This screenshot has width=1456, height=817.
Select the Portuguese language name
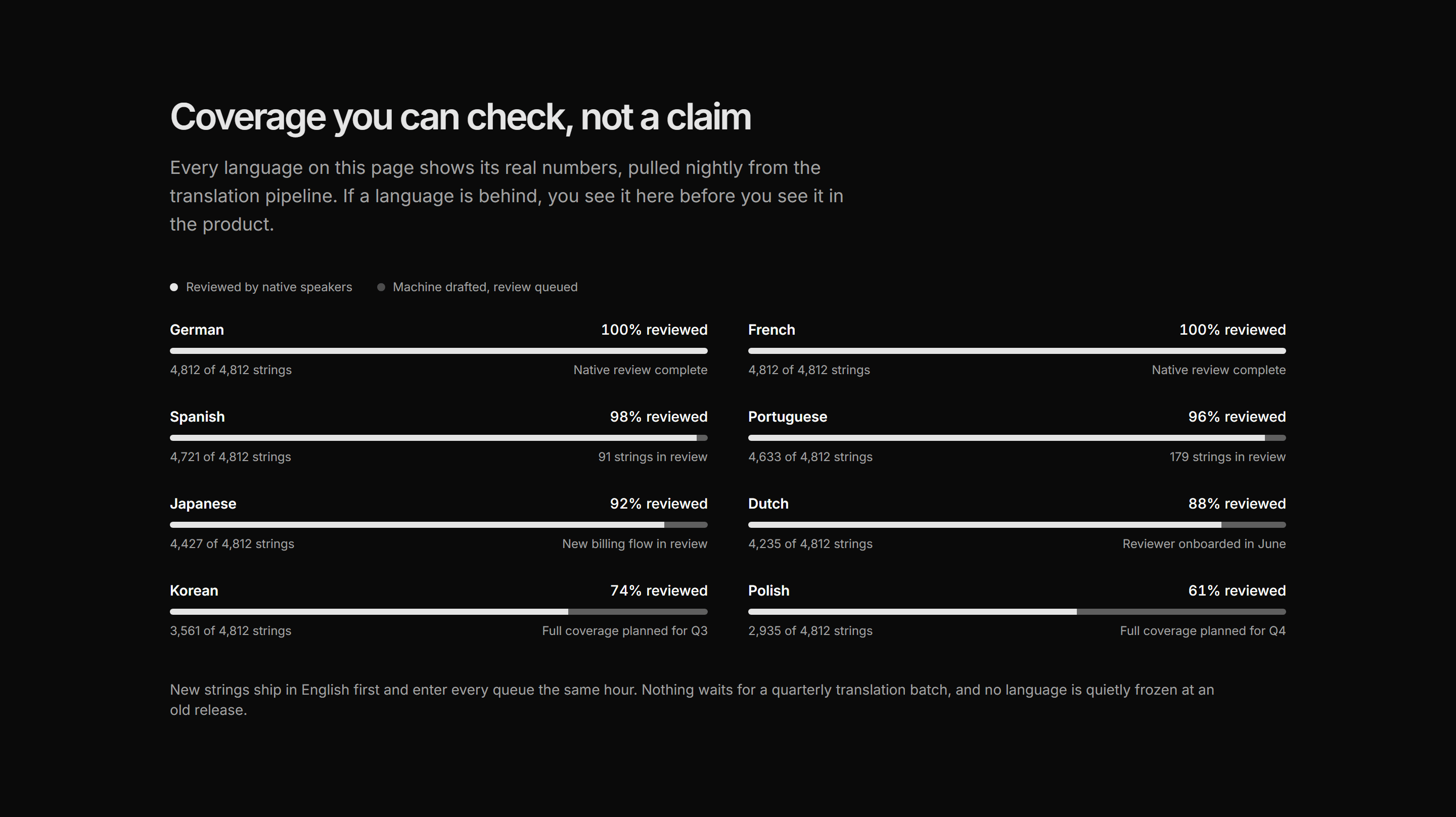[x=787, y=417]
